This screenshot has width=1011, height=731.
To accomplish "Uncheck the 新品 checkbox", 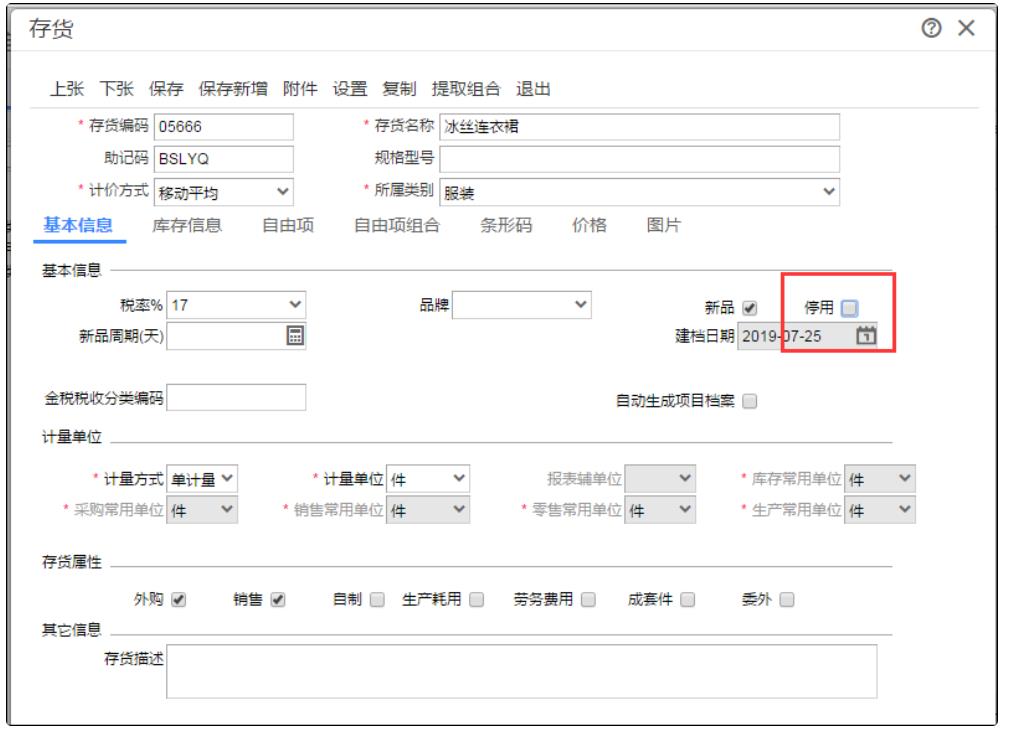I will click(x=750, y=308).
